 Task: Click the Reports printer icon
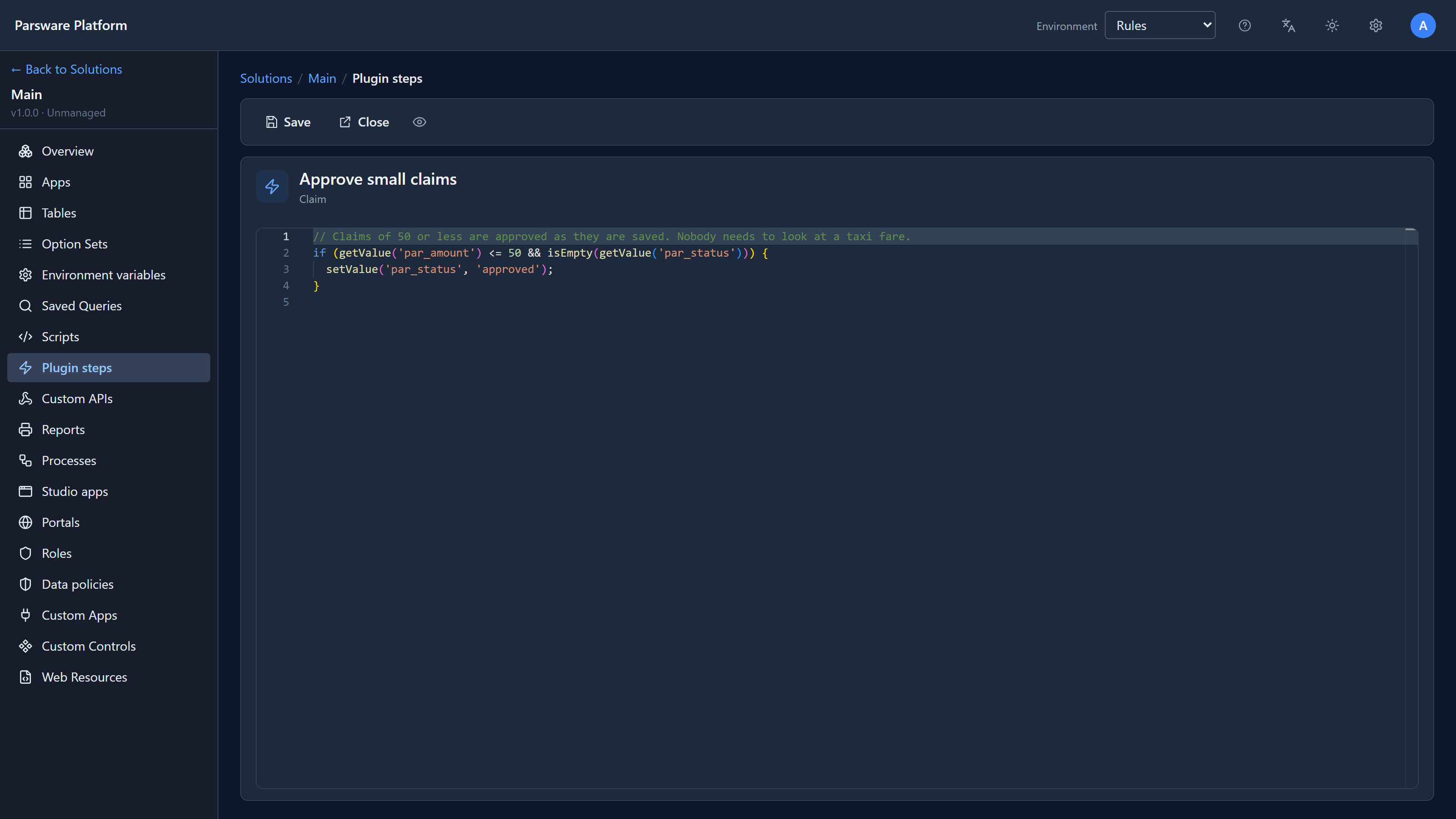25,430
